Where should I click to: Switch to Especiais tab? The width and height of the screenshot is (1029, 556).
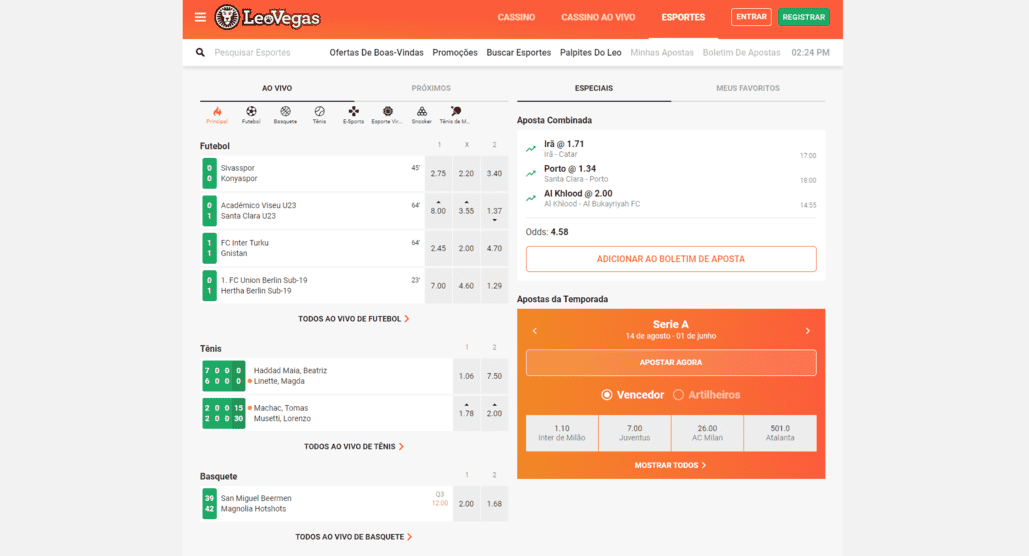pyautogui.click(x=594, y=88)
